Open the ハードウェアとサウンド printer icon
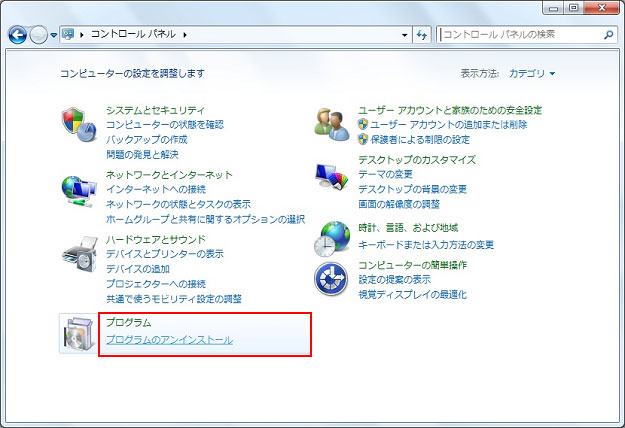The height and width of the screenshot is (428, 625). (x=79, y=254)
